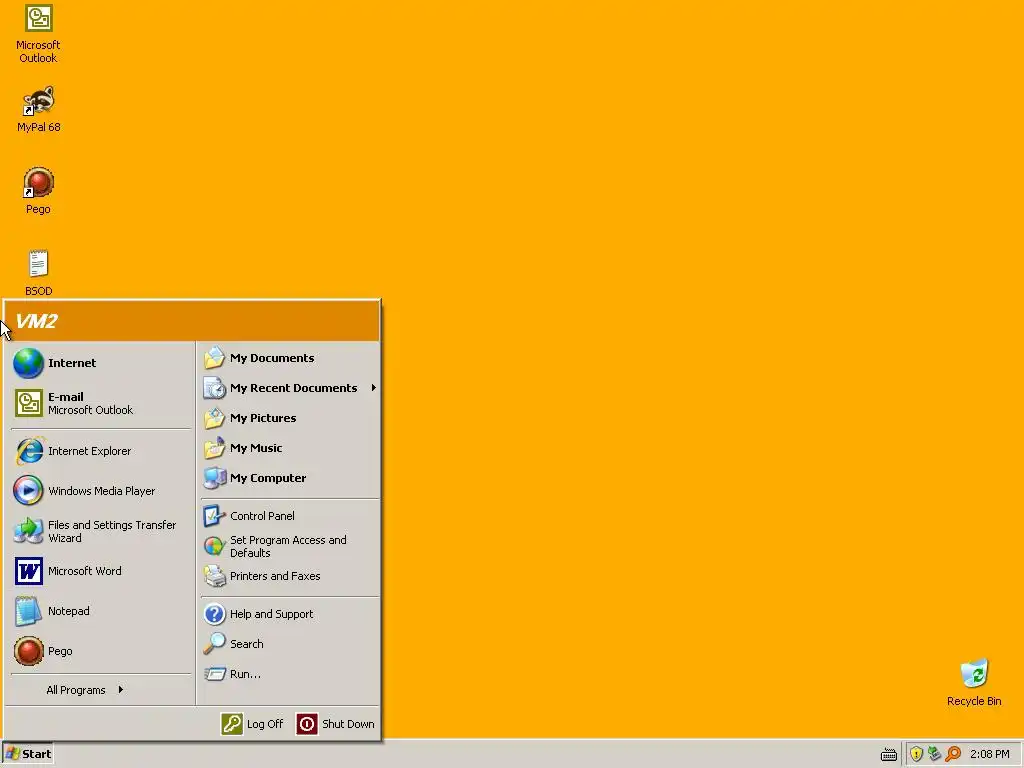Open Microsoft Outlook desktop shortcut
This screenshot has height=768, width=1024.
coord(38,33)
